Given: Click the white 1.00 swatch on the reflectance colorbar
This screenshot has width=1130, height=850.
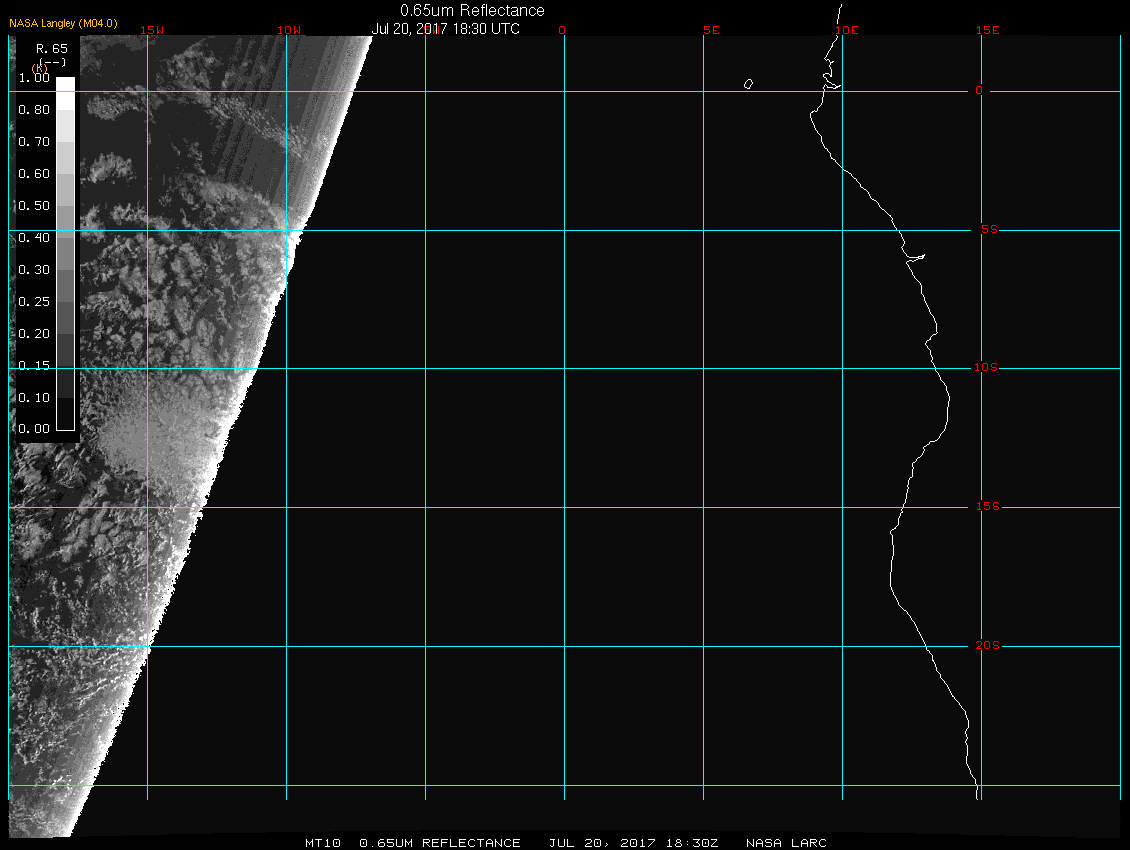Looking at the screenshot, I should (65, 84).
